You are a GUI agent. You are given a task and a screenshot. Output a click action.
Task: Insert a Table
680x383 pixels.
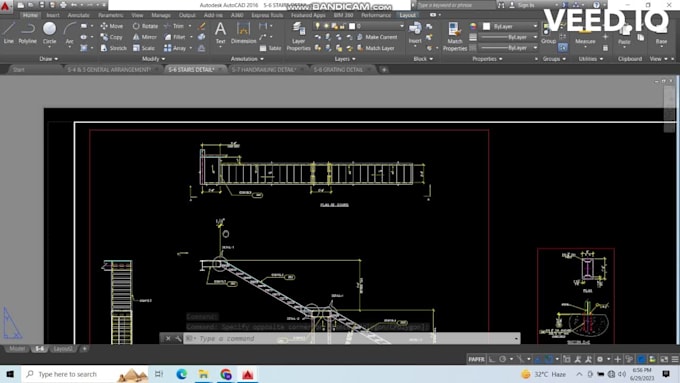coord(271,48)
